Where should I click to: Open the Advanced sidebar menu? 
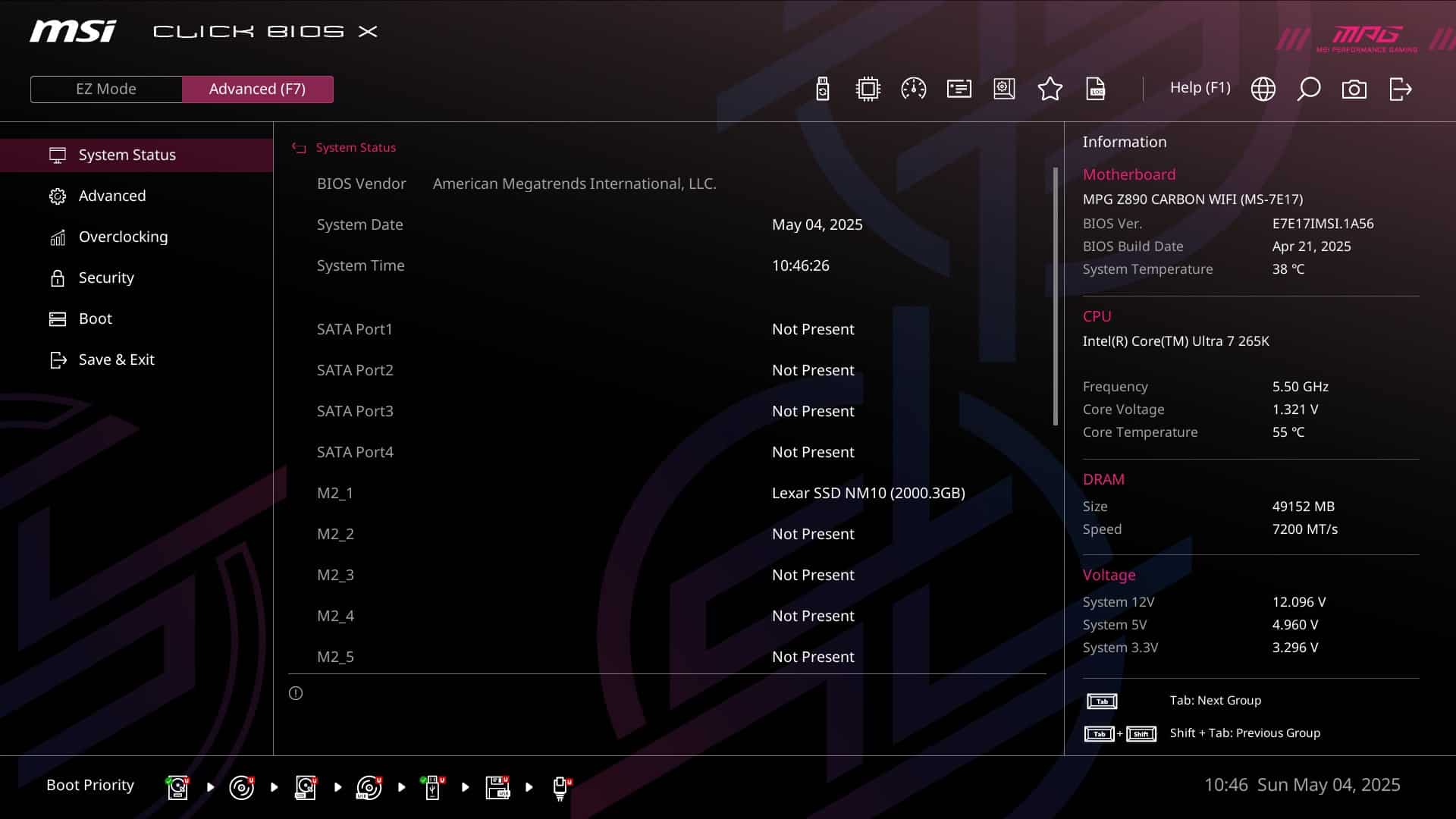[x=136, y=196]
